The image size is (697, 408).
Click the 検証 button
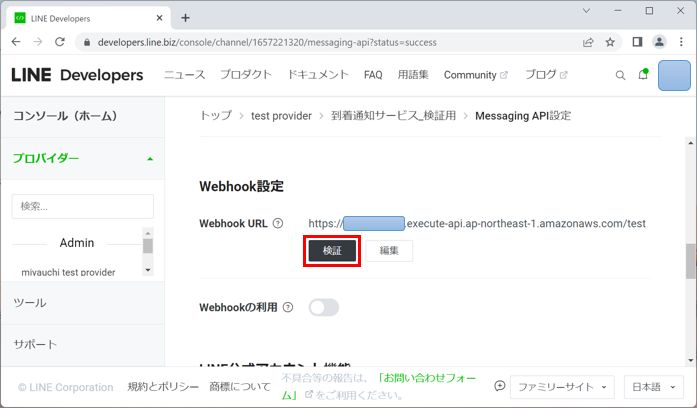coord(332,251)
